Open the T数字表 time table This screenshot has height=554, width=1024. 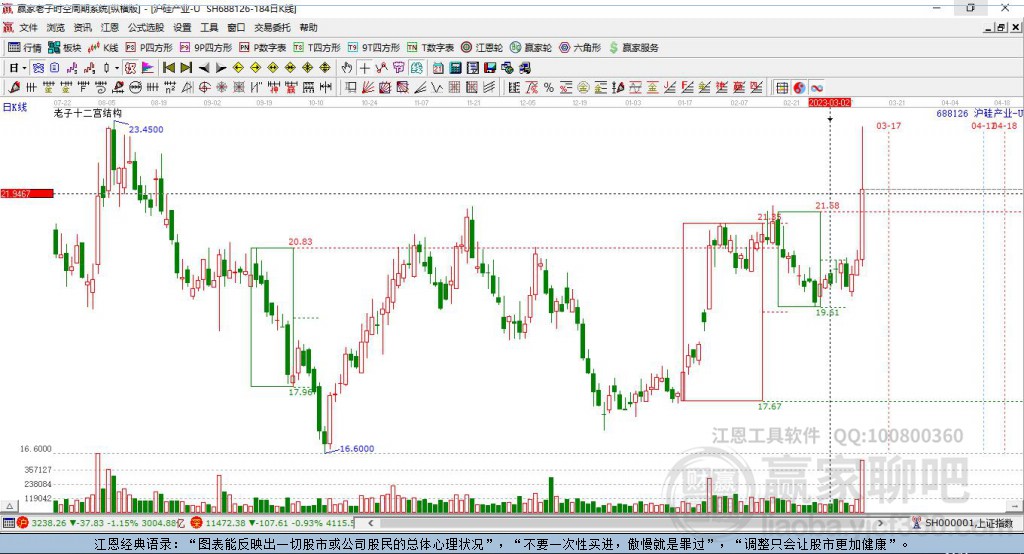[x=430, y=48]
